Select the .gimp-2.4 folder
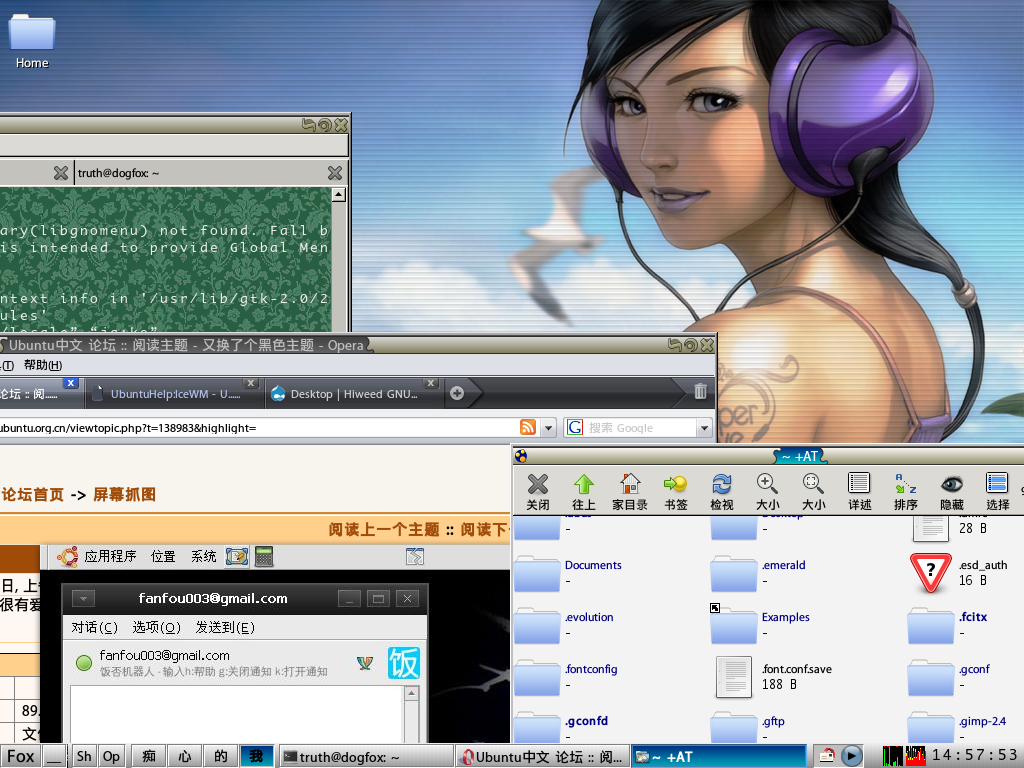 point(931,728)
